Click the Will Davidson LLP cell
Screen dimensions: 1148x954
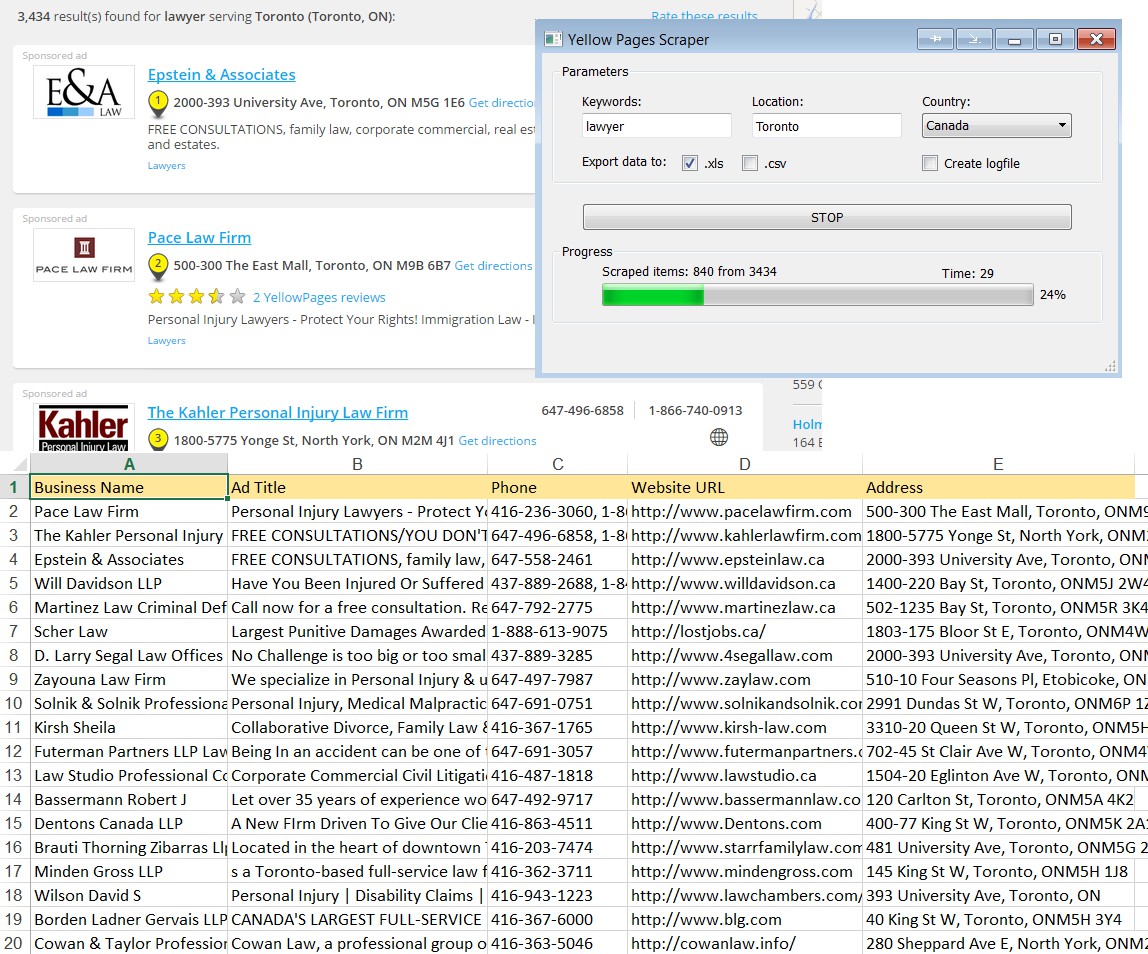(129, 584)
